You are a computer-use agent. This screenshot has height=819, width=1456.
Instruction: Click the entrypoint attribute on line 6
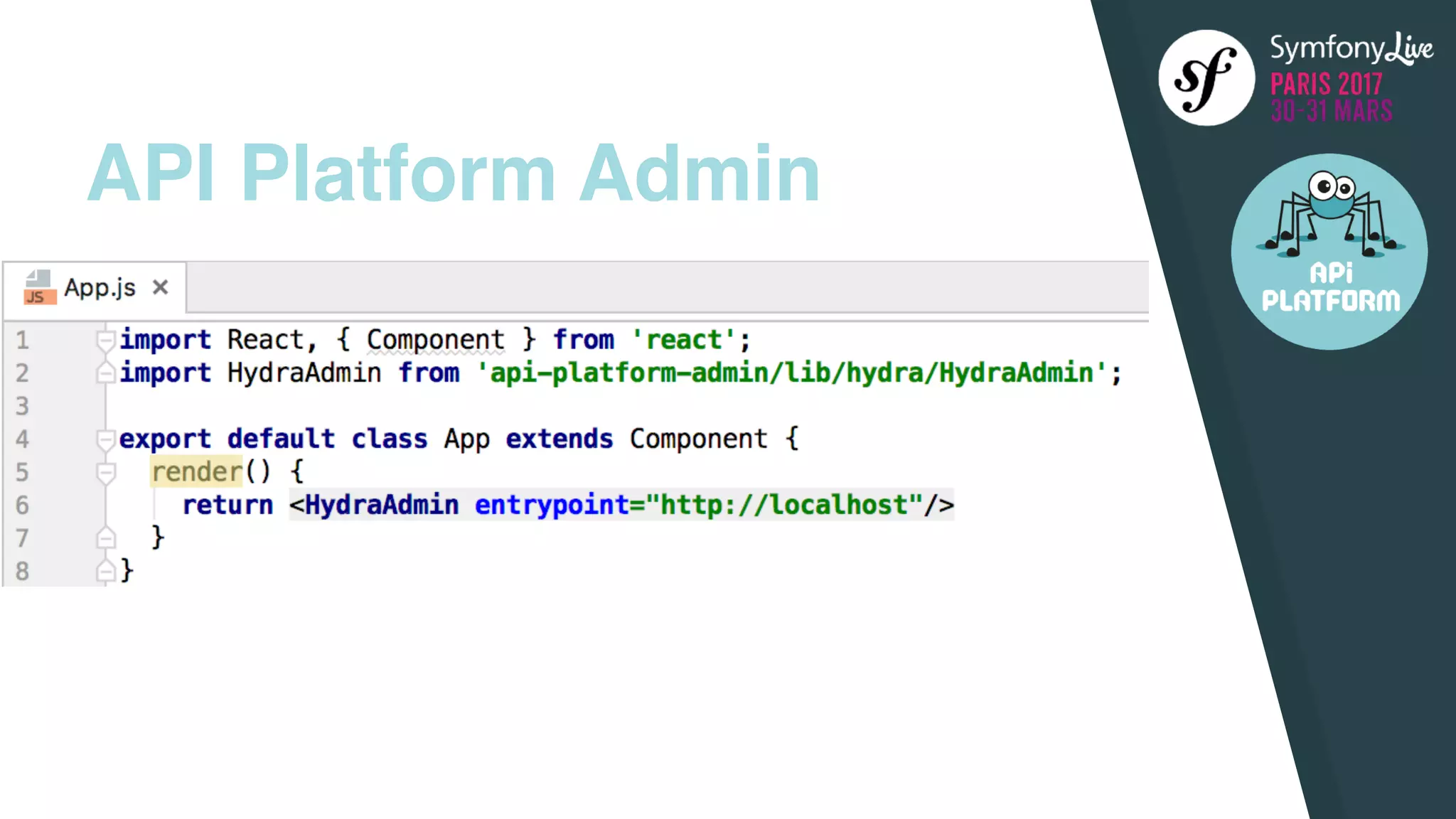pyautogui.click(x=552, y=505)
